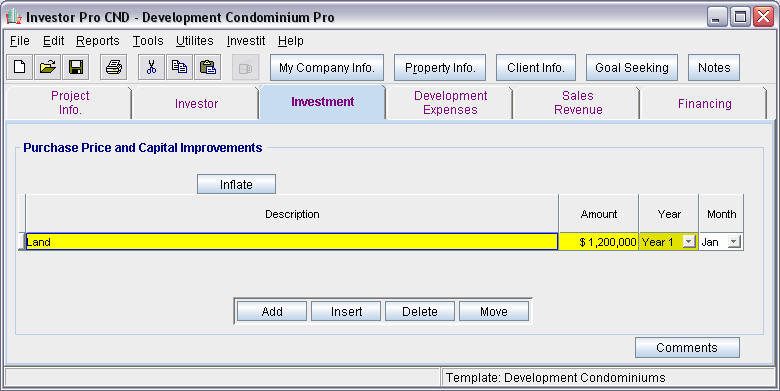
Task: Open the Client Info. button
Action: pos(536,68)
